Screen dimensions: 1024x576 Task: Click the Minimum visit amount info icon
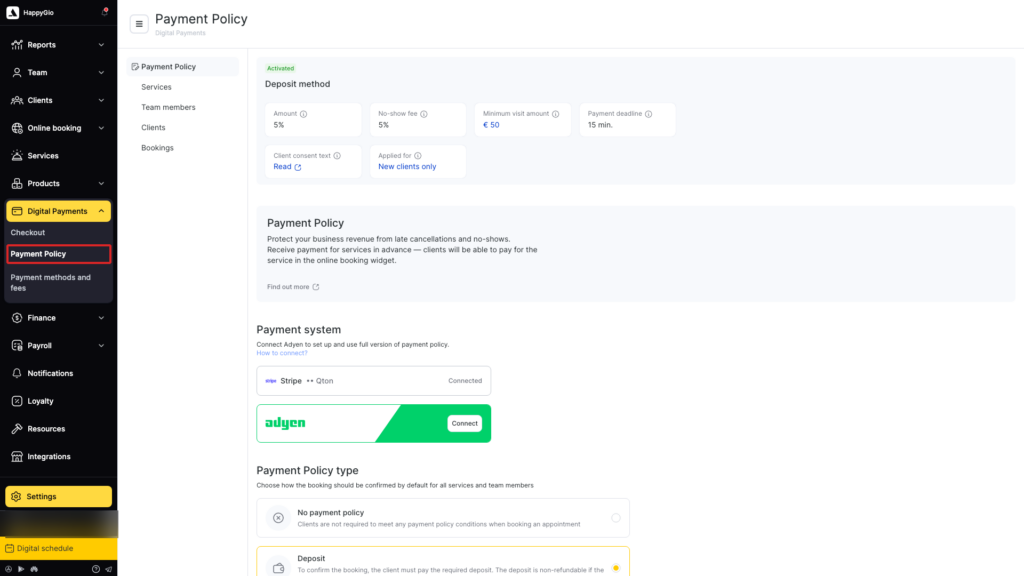pyautogui.click(x=556, y=114)
